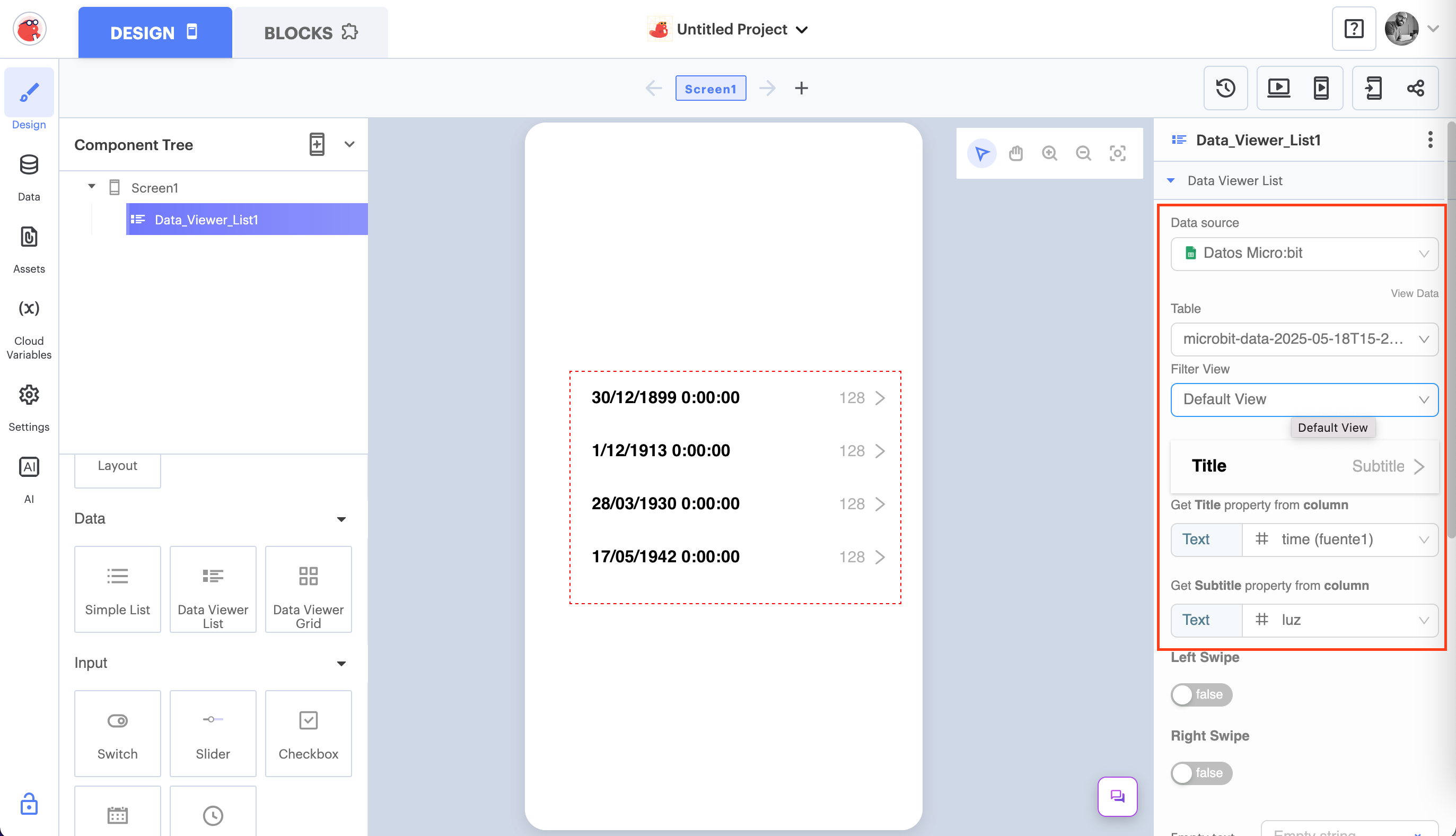The height and width of the screenshot is (836, 1456).
Task: Select the Slider component in Input palette
Action: (212, 733)
